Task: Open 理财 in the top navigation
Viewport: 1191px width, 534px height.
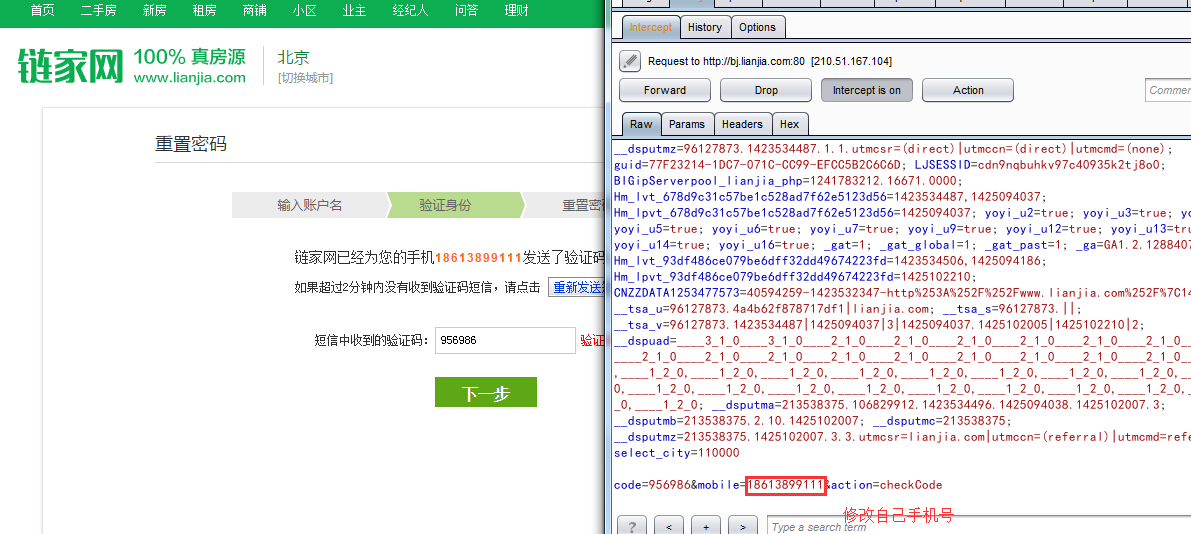Action: tap(517, 10)
